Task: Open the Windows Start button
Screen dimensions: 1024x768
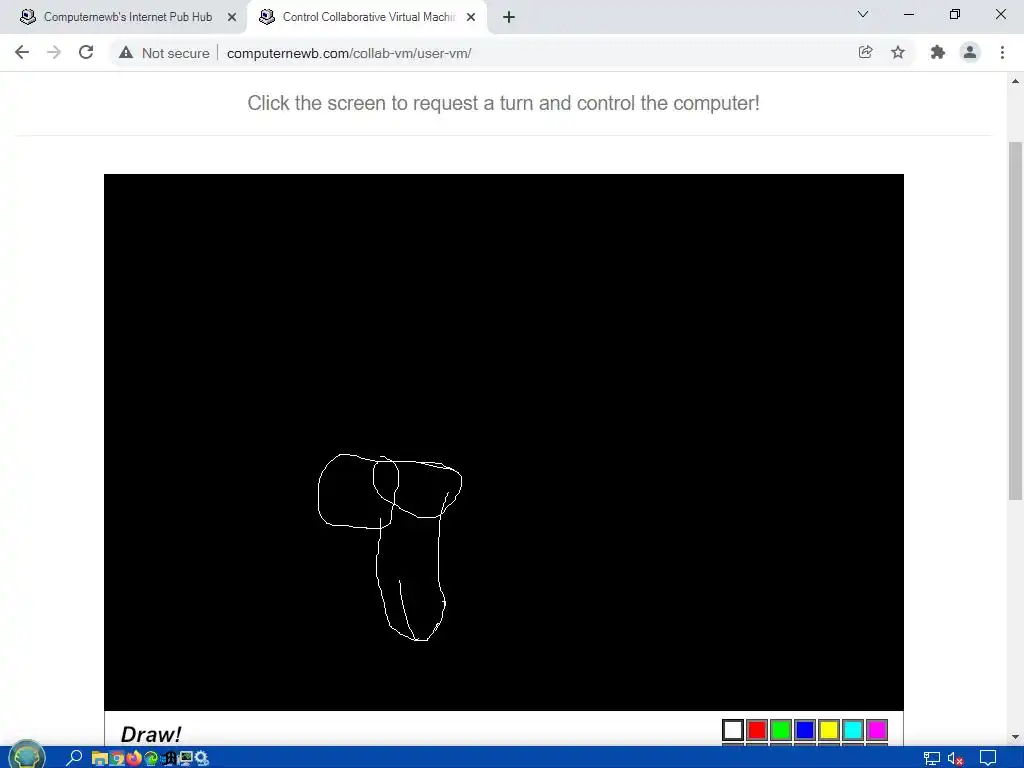Action: (x=27, y=756)
